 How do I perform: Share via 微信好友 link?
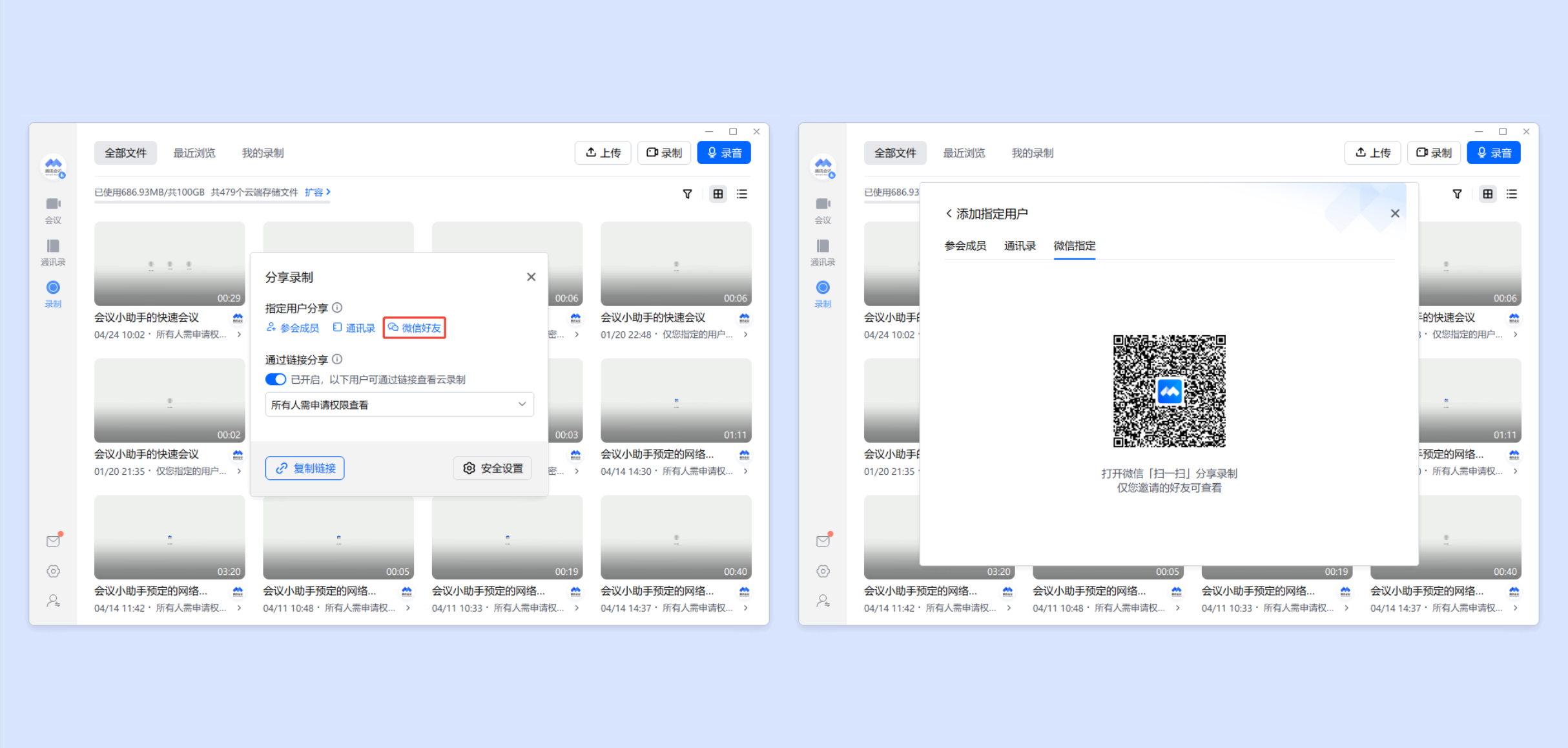(x=415, y=327)
